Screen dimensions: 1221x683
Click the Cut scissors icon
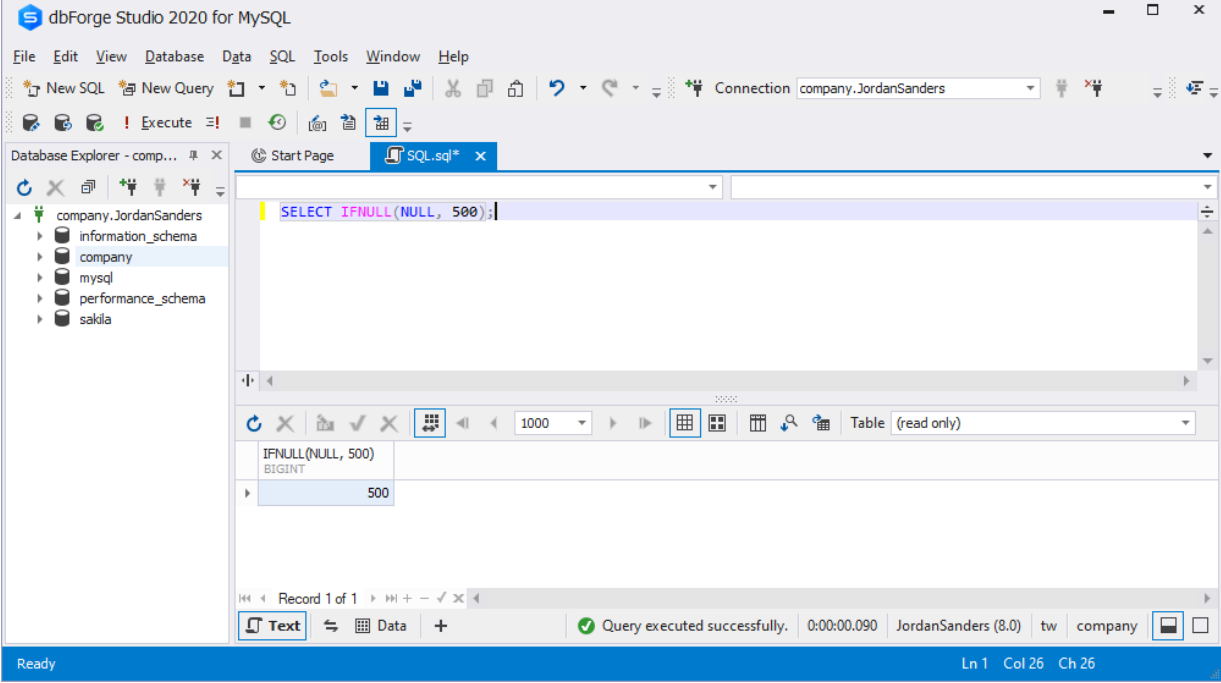point(453,88)
